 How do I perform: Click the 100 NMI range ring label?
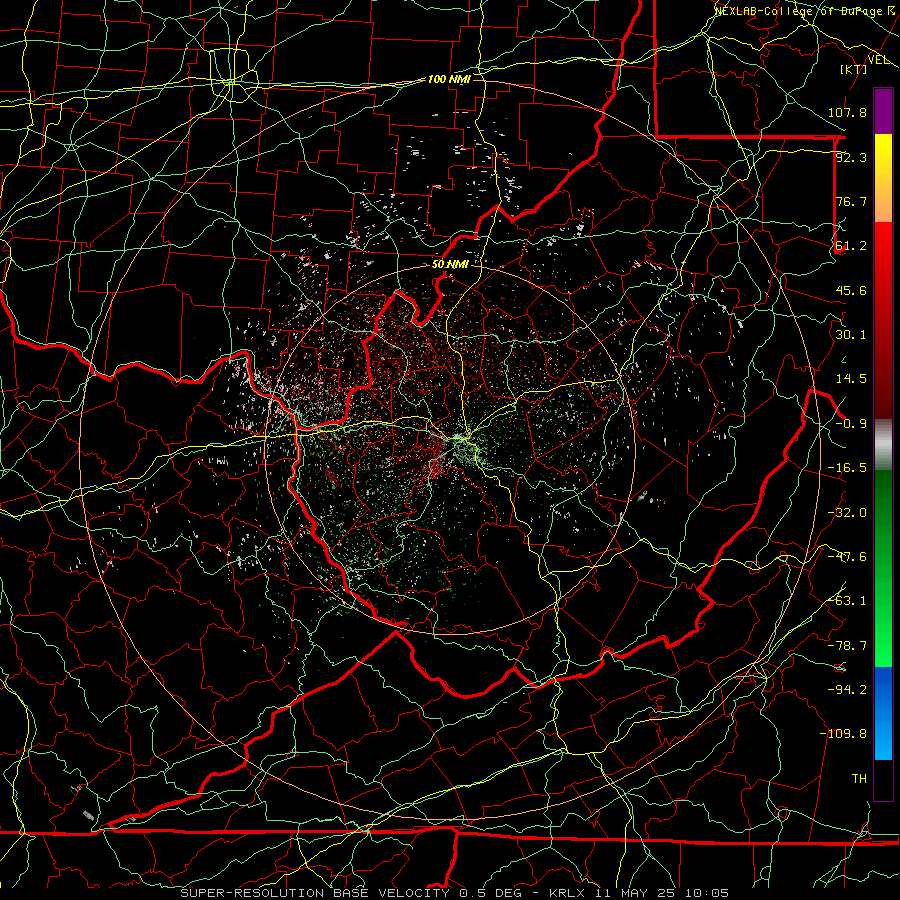449,79
